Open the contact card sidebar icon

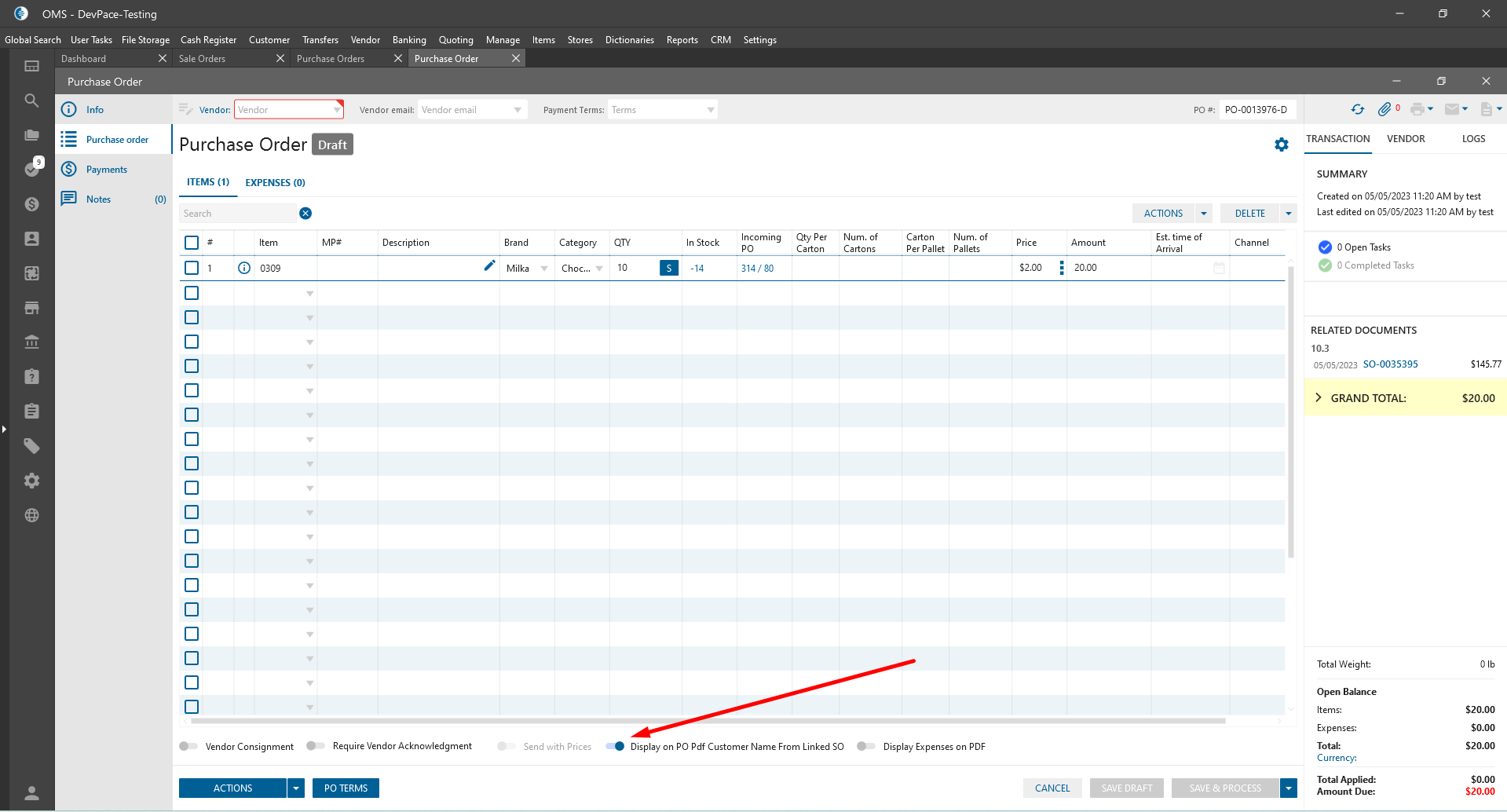tap(31, 239)
